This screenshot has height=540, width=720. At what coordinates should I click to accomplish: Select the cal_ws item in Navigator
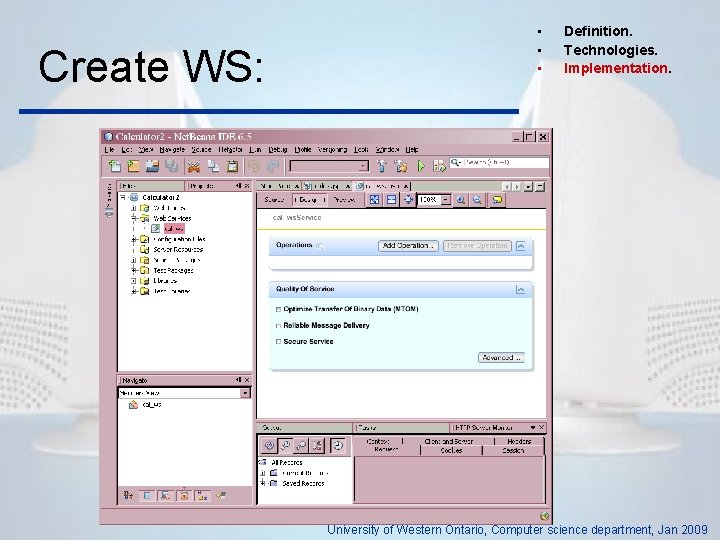coord(152,405)
